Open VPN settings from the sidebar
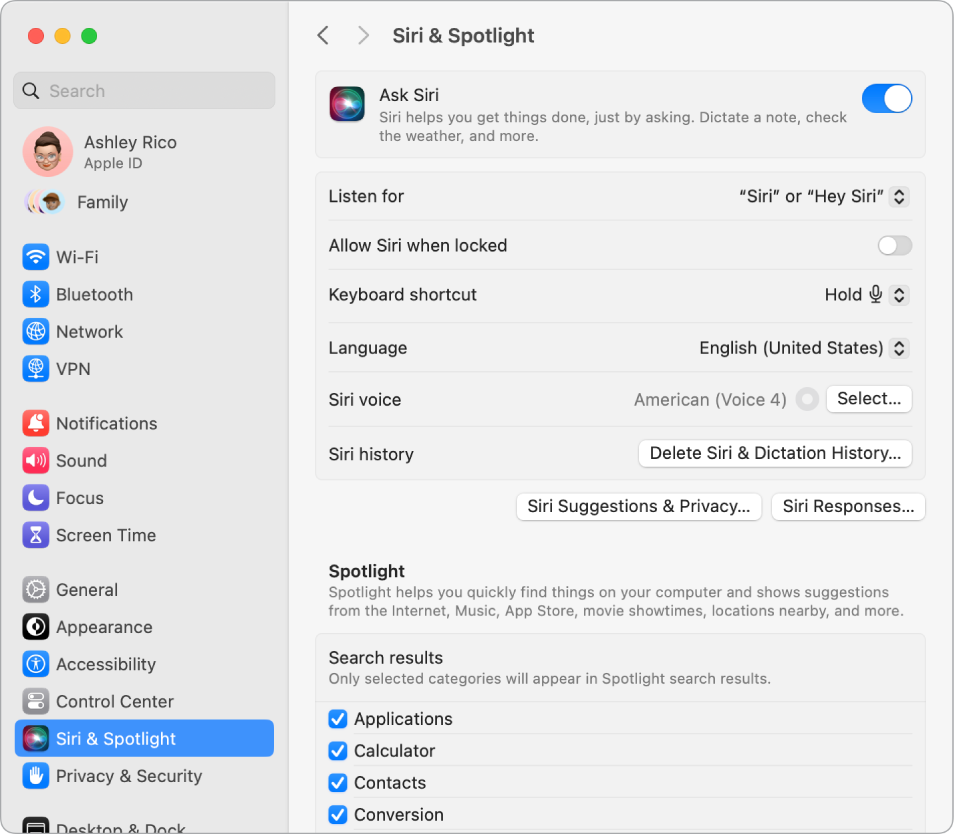956x836 pixels. (36, 369)
